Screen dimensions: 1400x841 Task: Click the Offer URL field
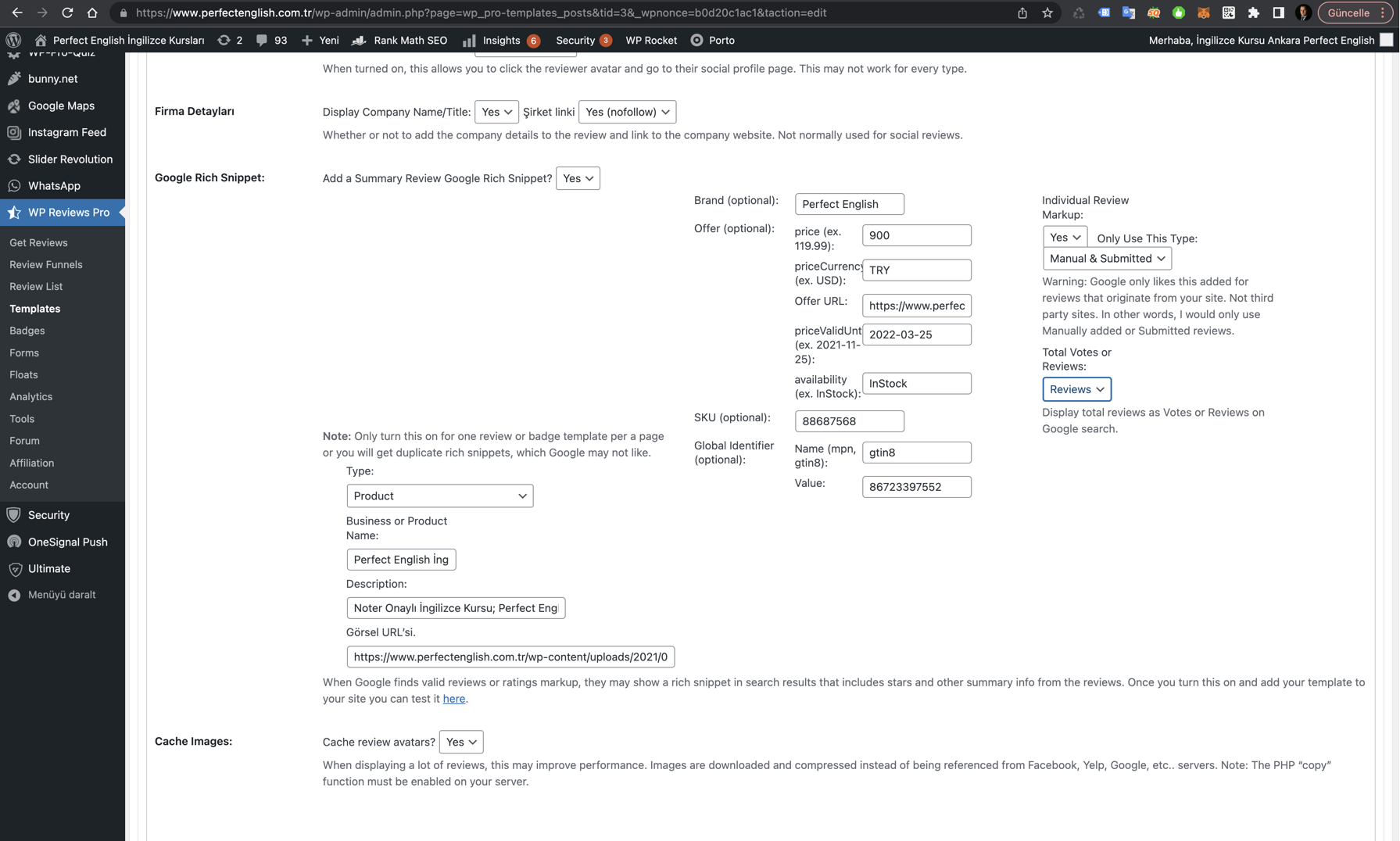pyautogui.click(x=916, y=306)
